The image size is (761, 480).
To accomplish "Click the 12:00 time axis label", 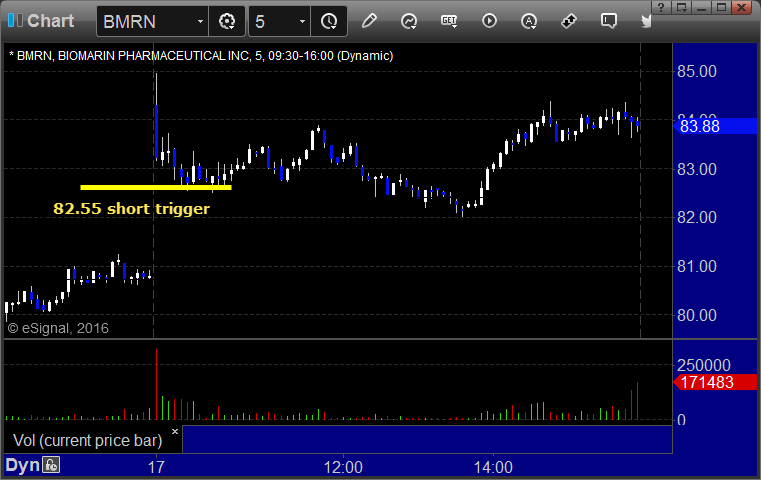I will click(x=343, y=467).
